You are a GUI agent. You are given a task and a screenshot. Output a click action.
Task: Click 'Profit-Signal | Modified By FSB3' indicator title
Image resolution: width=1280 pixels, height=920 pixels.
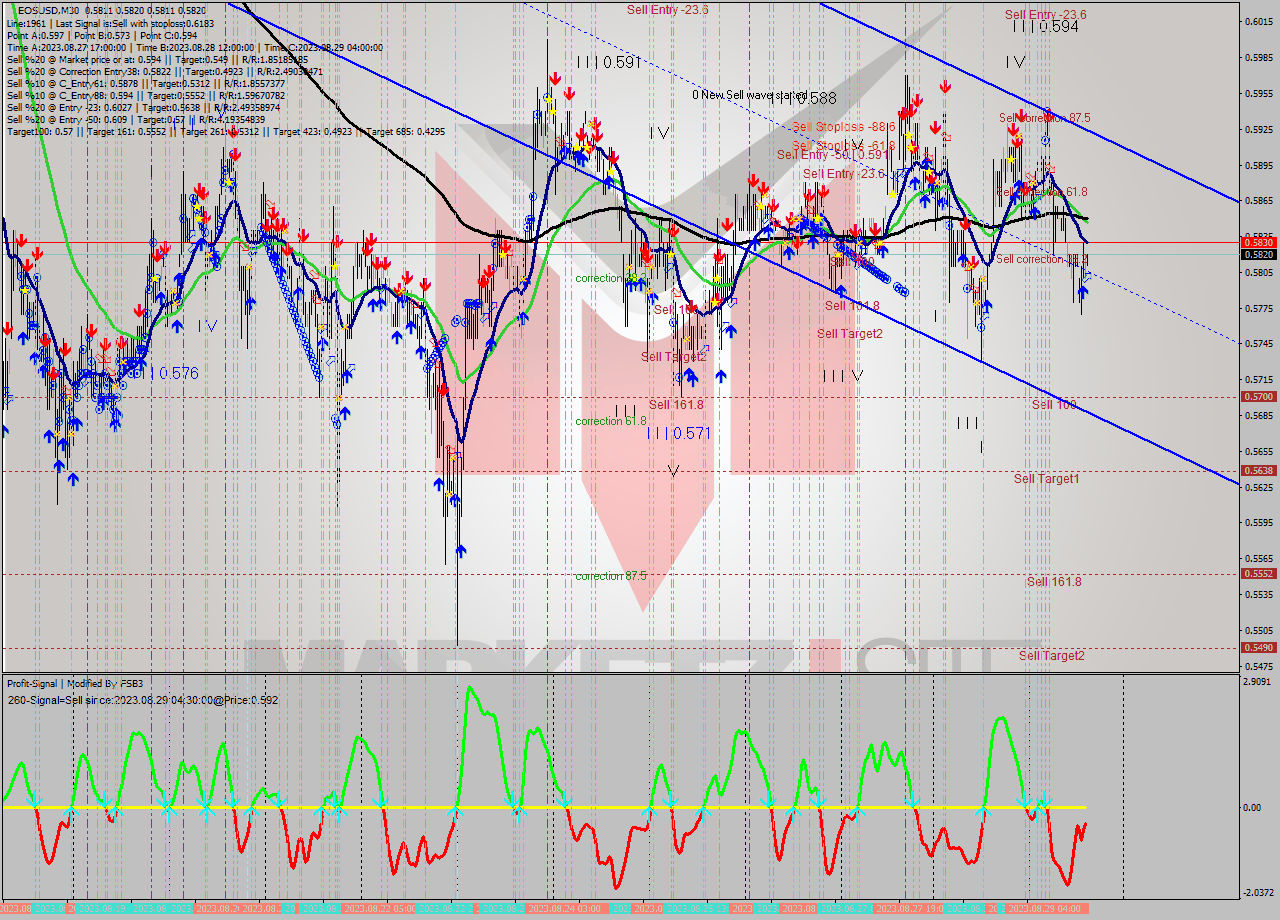[x=75, y=684]
